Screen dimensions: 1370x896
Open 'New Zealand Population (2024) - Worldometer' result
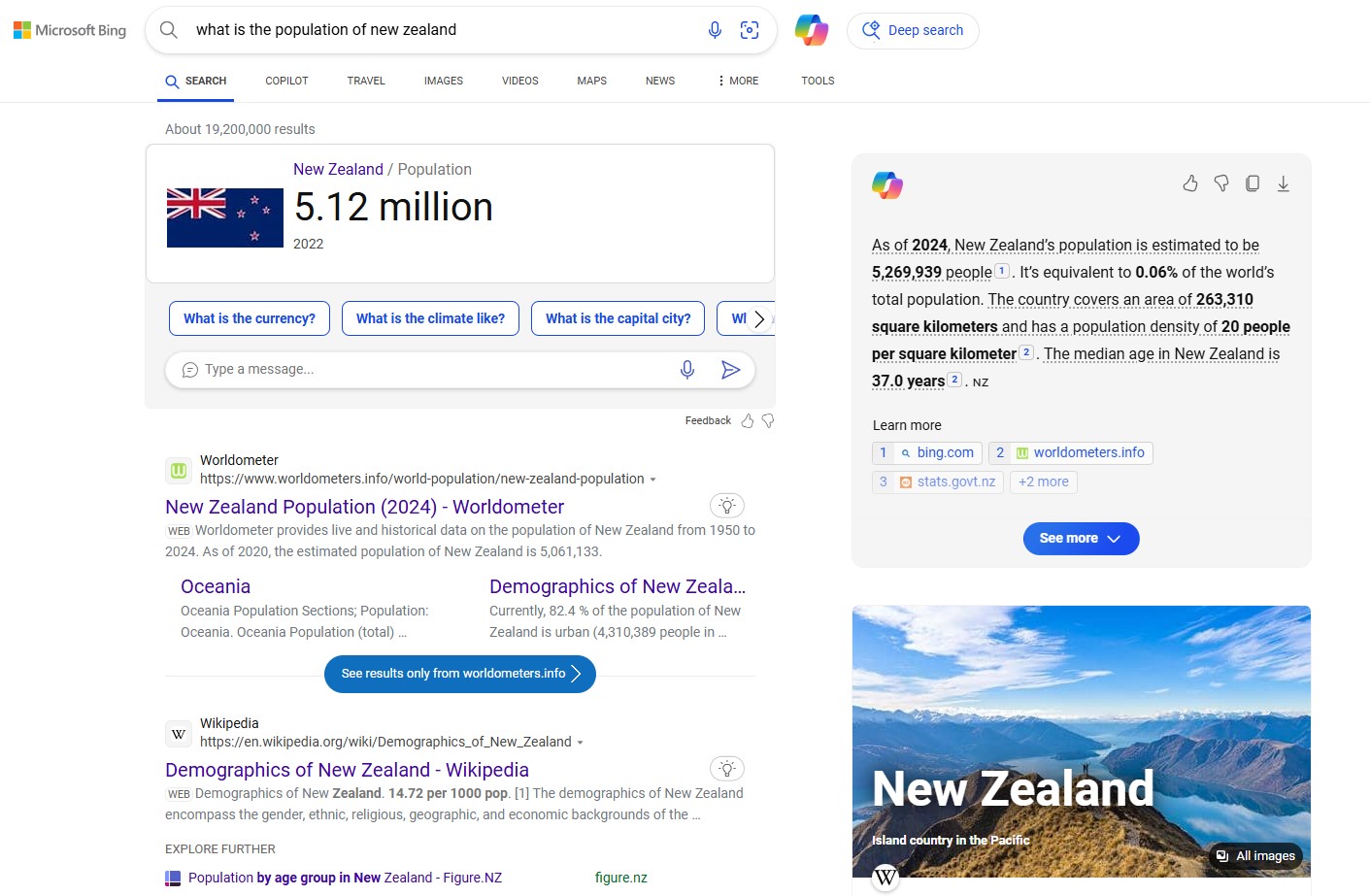coord(364,507)
